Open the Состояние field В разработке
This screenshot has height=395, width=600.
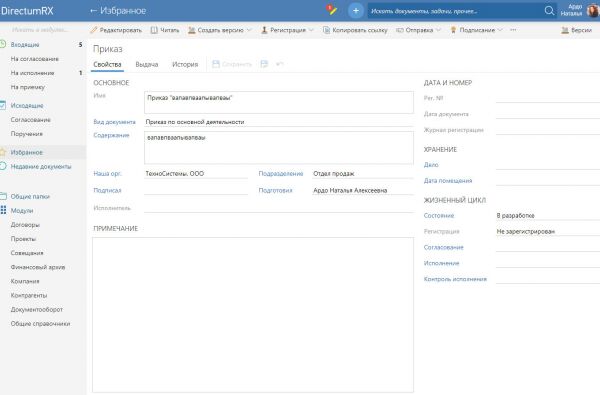[x=548, y=215]
